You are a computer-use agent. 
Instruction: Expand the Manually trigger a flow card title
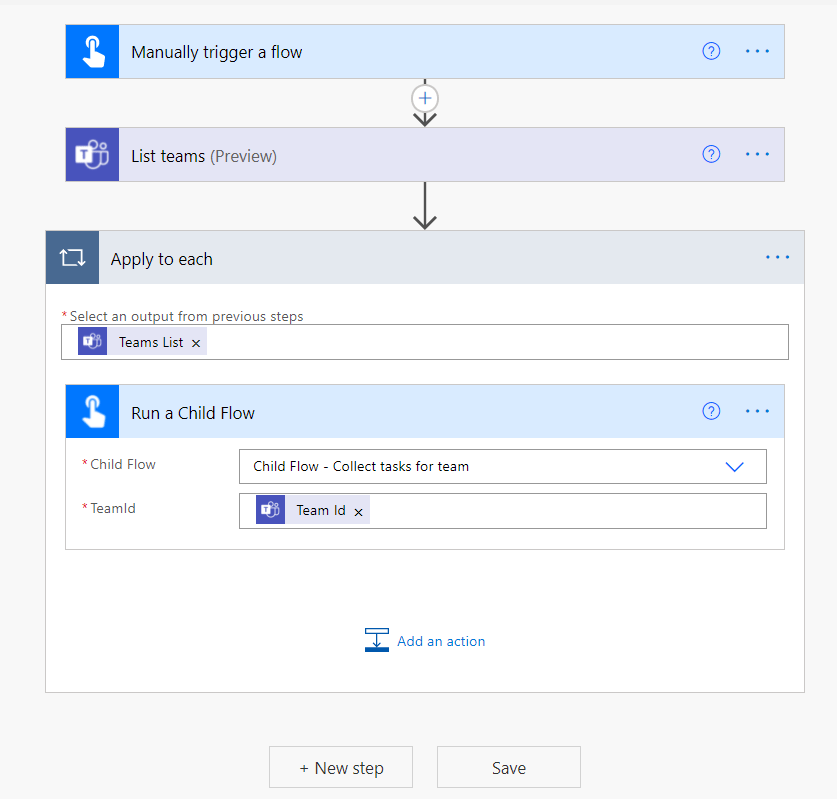pyautogui.click(x=217, y=52)
